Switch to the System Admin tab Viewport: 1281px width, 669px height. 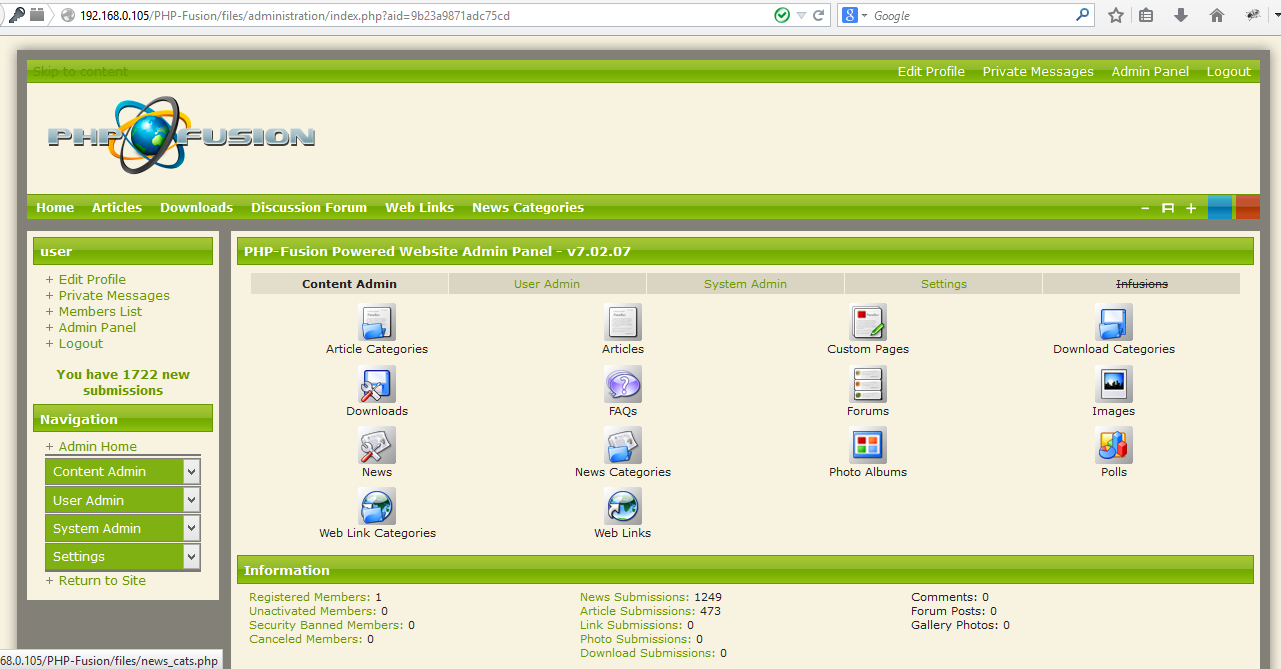[x=745, y=284]
